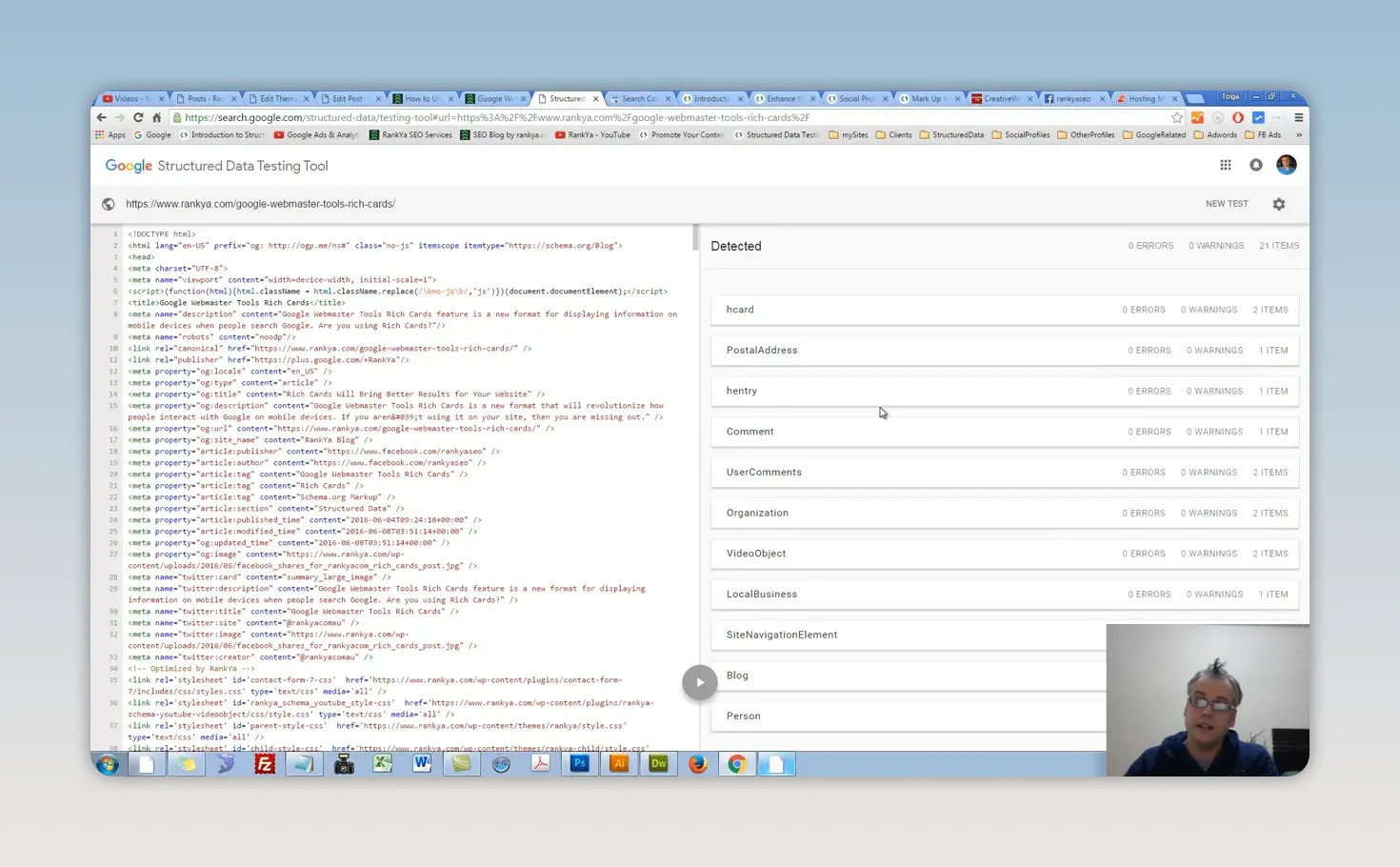This screenshot has width=1400, height=867.
Task: Open the Acrobat PDF icon in taskbar
Action: pos(540,764)
